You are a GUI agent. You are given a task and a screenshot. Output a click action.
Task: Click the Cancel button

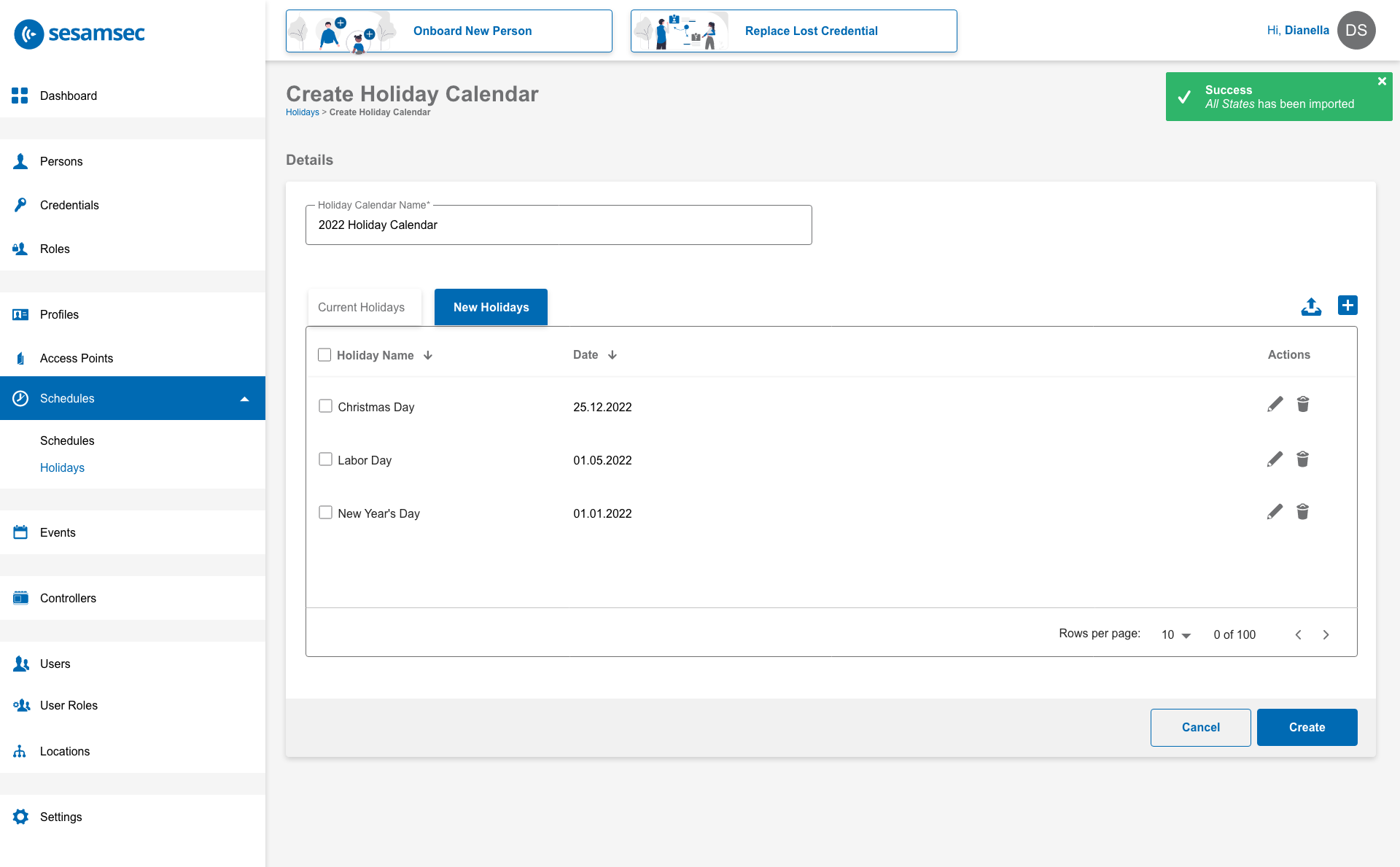click(x=1200, y=727)
